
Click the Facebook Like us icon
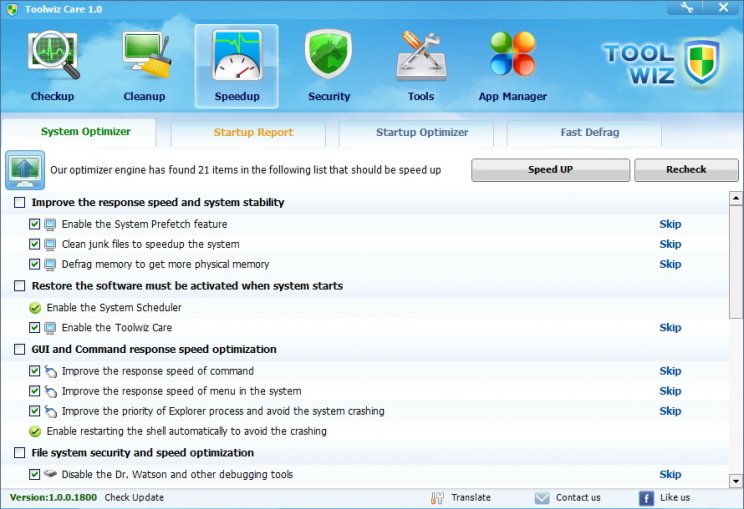click(x=646, y=498)
